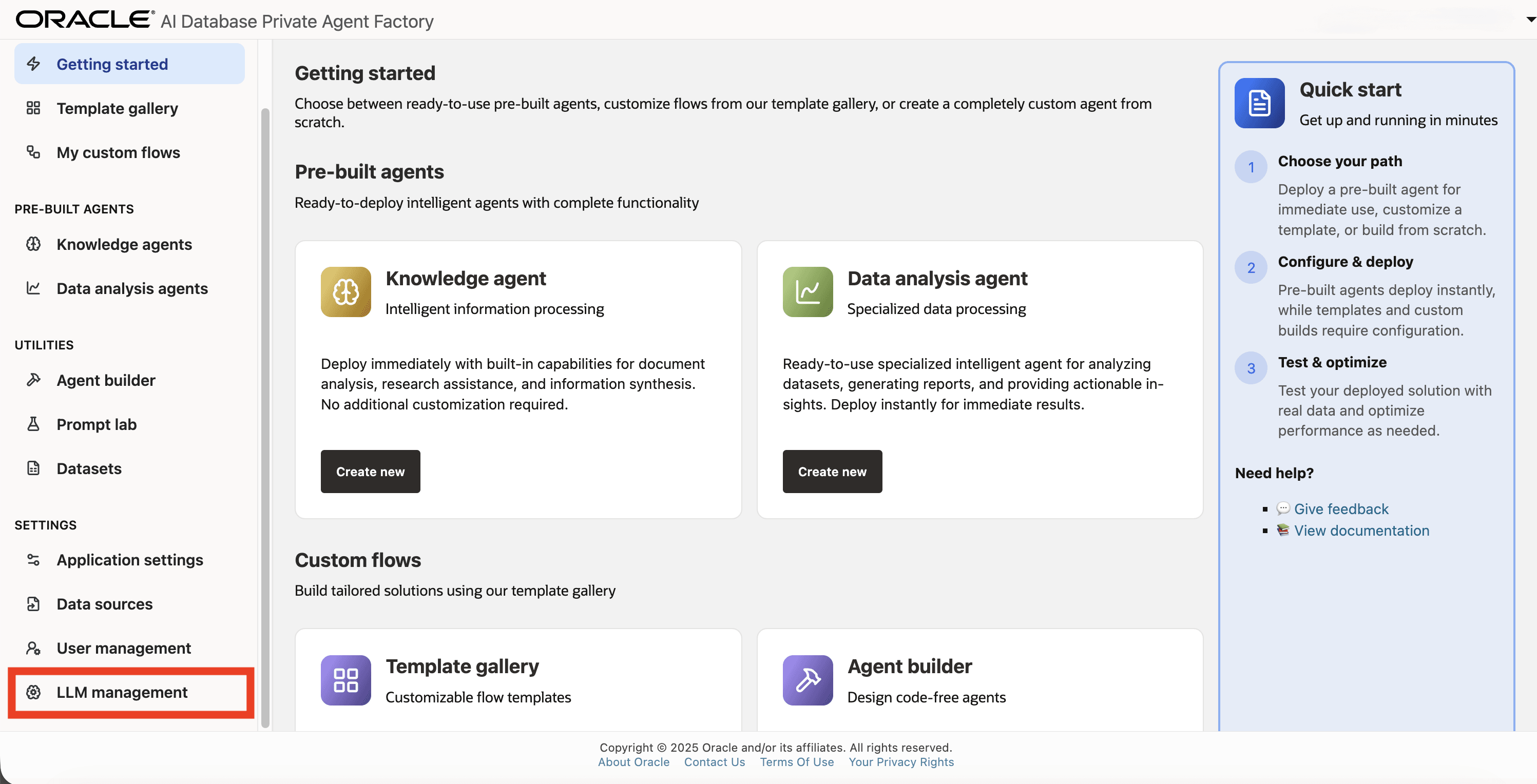Create new Data analysis agent
Image resolution: width=1537 pixels, height=784 pixels.
(x=832, y=471)
